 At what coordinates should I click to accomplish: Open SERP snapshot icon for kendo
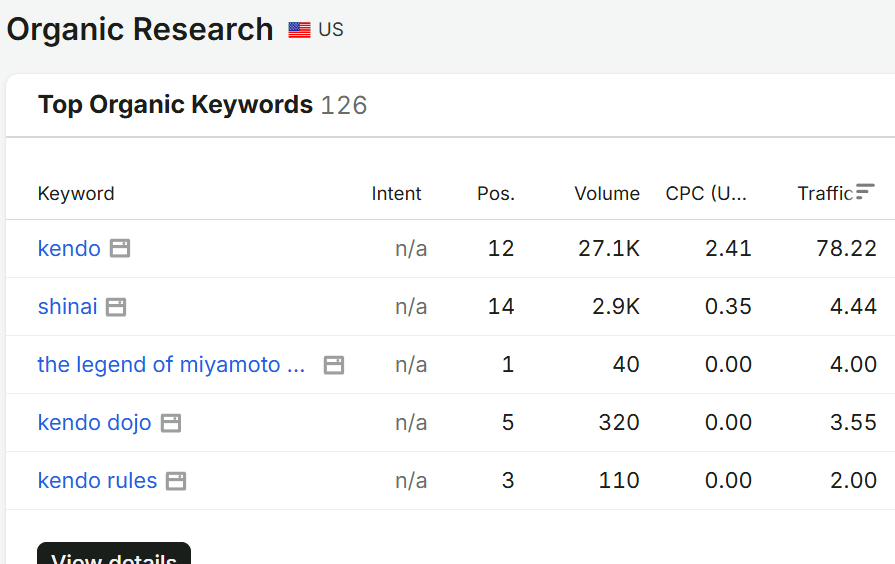120,248
